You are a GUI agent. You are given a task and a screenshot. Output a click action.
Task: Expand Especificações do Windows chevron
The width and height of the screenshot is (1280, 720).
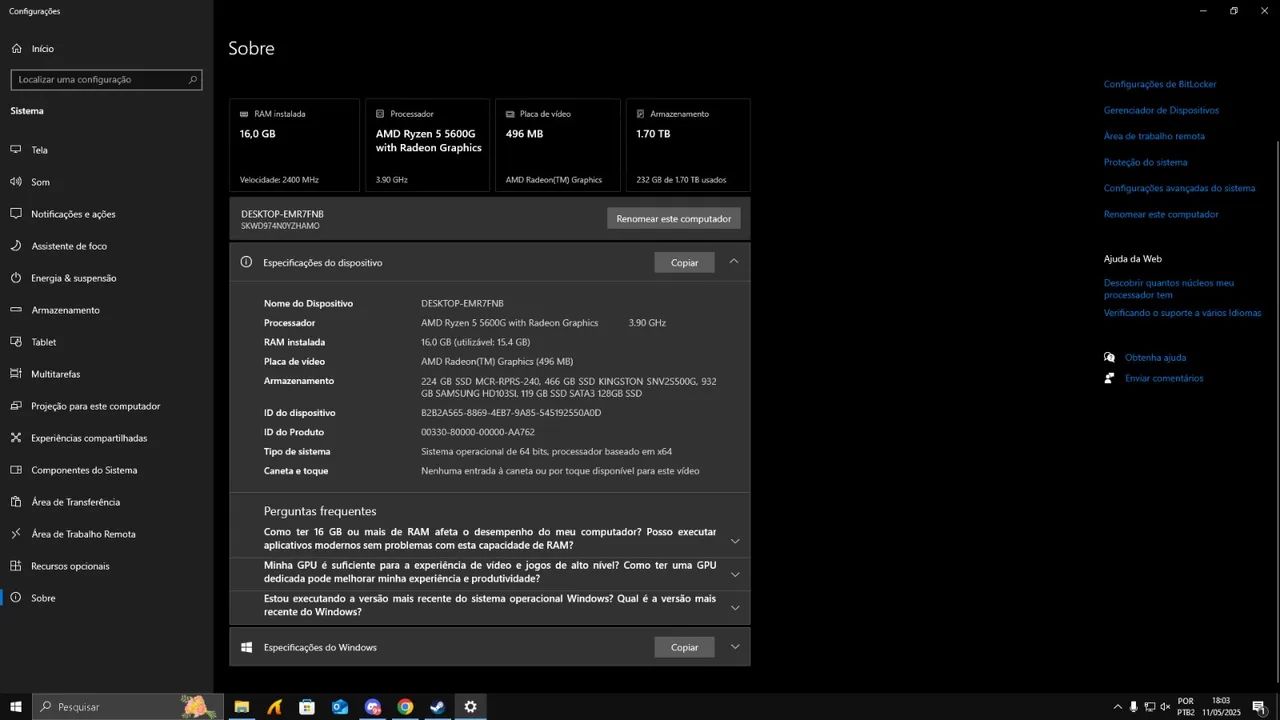click(x=734, y=647)
